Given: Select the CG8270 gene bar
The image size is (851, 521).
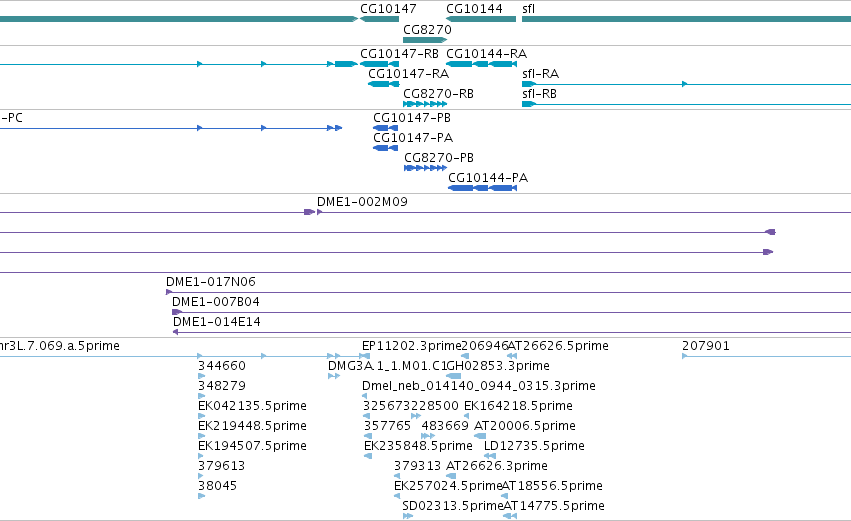Looking at the screenshot, I should pyautogui.click(x=425, y=40).
